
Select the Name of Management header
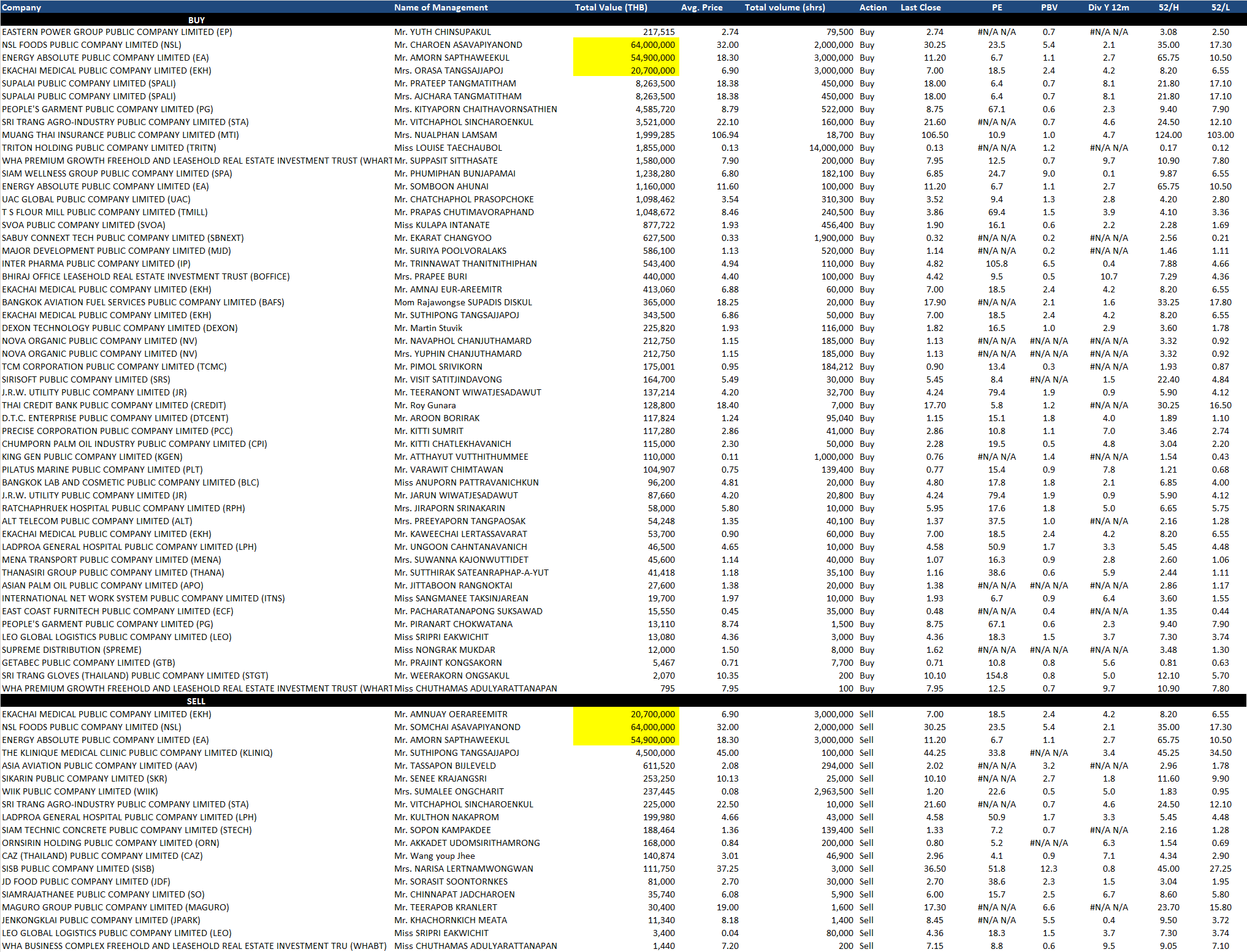pos(441,7)
